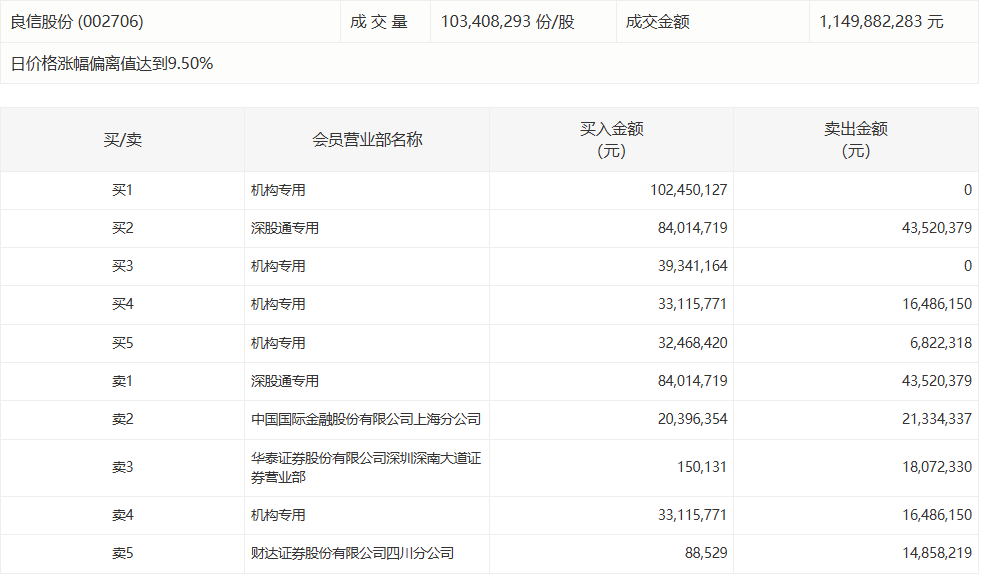
Task: Open 财达证券股份有限公司四川分公司 entry
Action: (x=352, y=553)
